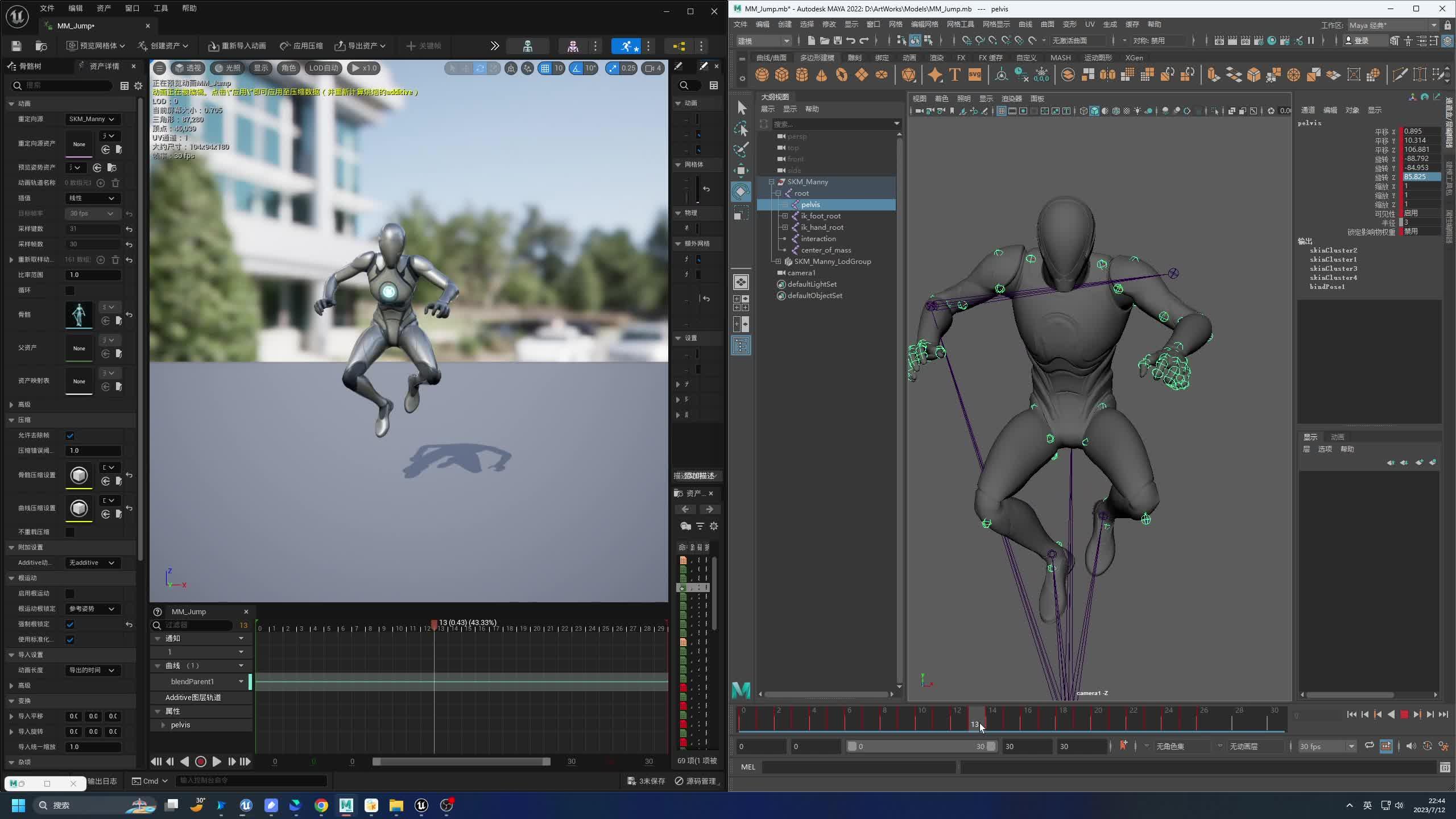Disable the 强制根锁定 checkbox
This screenshot has width=1456, height=819.
click(x=70, y=624)
